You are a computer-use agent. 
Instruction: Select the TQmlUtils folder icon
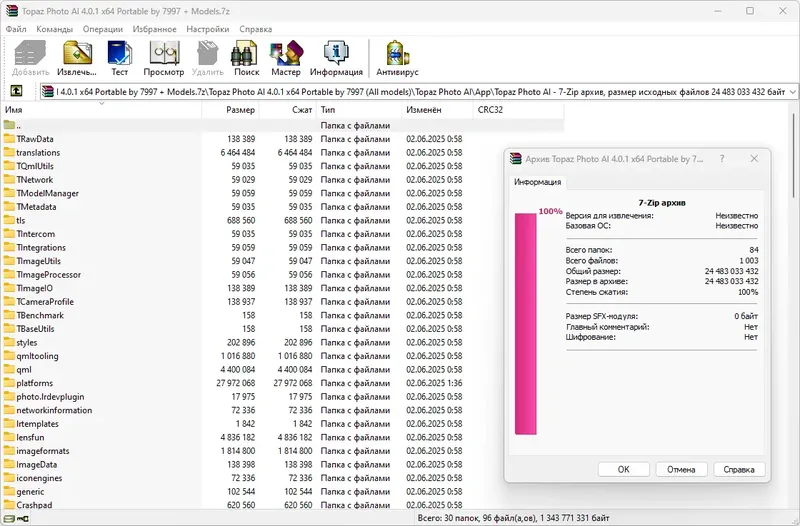[9, 166]
